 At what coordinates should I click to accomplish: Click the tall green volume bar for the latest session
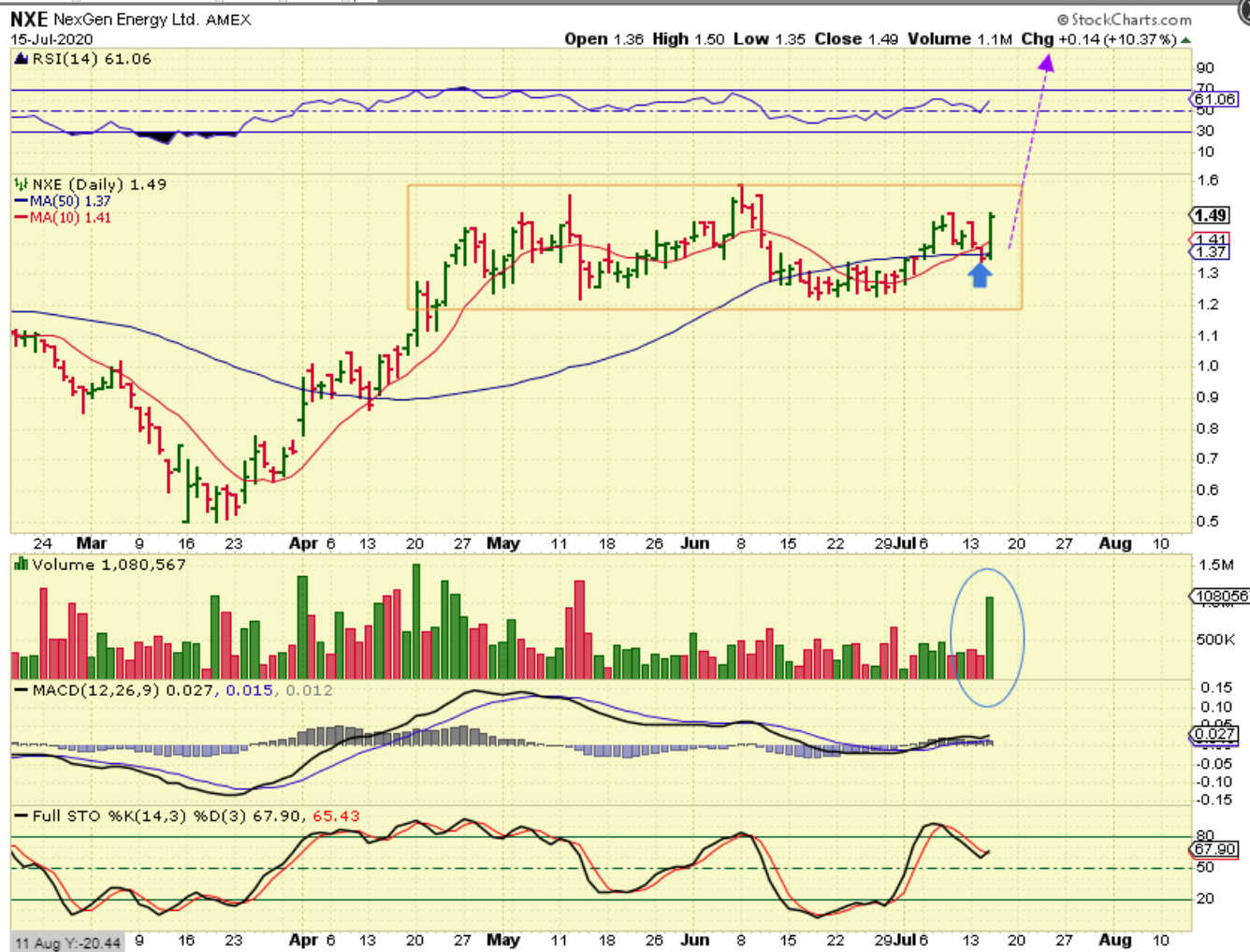(x=990, y=638)
